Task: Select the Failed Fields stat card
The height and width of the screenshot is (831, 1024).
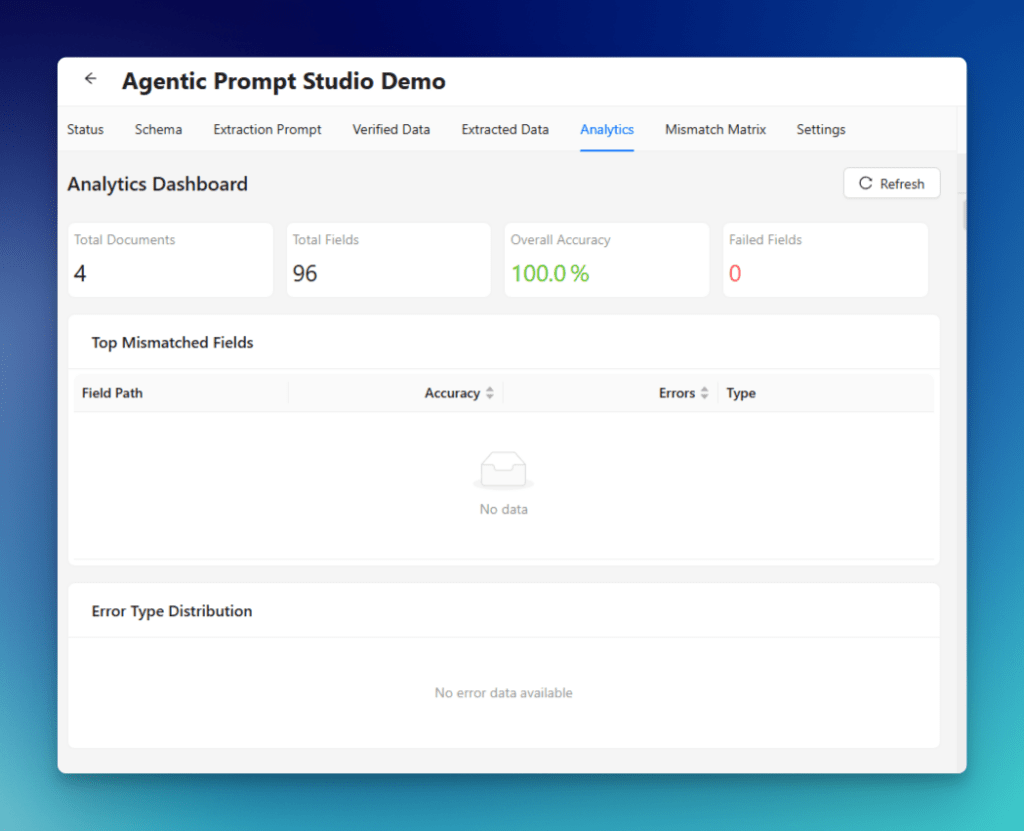Action: [825, 260]
